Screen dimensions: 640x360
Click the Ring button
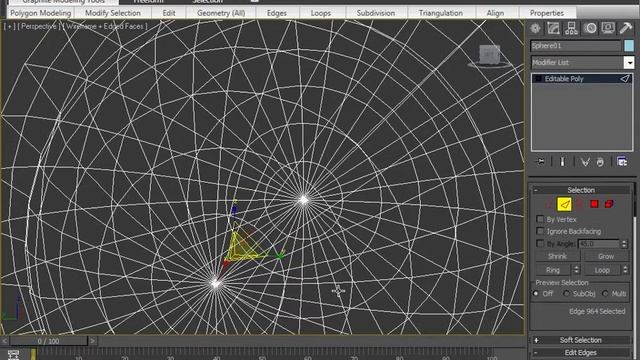pyautogui.click(x=553, y=270)
